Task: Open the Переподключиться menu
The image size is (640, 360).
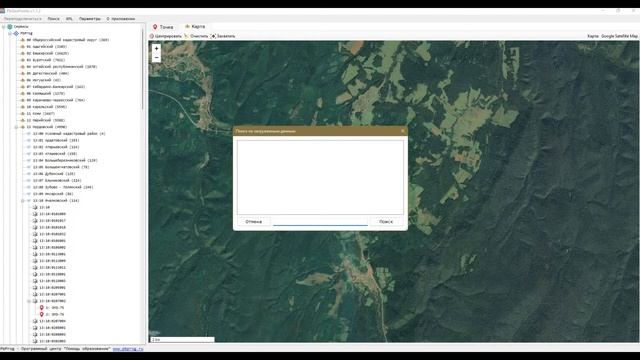Action: [x=22, y=19]
